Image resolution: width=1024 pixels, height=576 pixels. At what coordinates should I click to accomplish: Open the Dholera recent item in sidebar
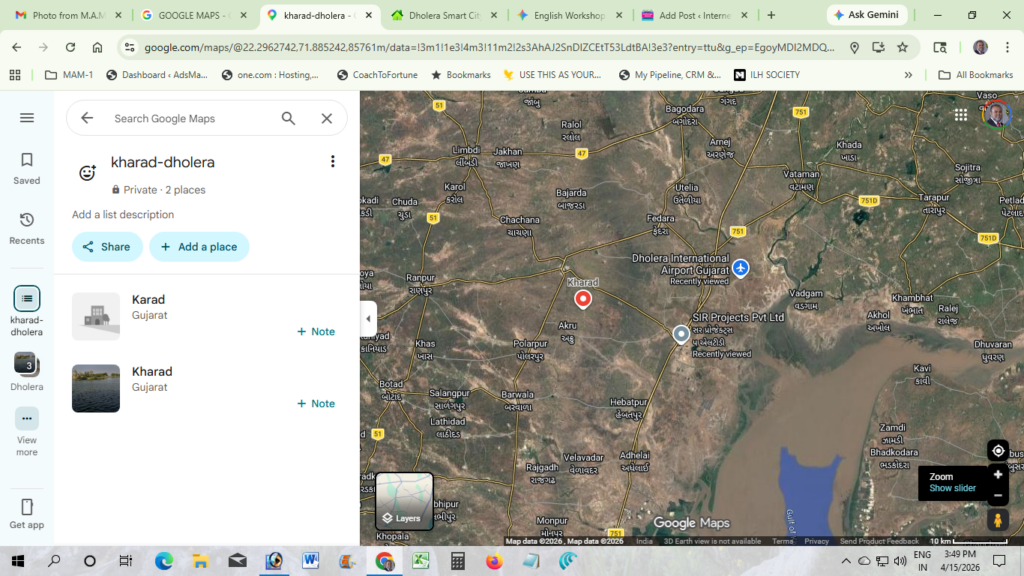click(x=27, y=372)
